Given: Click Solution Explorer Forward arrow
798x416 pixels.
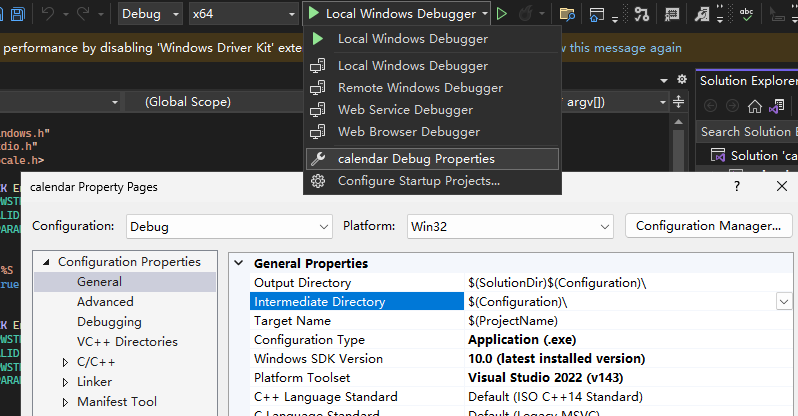Looking at the screenshot, I should point(732,106).
